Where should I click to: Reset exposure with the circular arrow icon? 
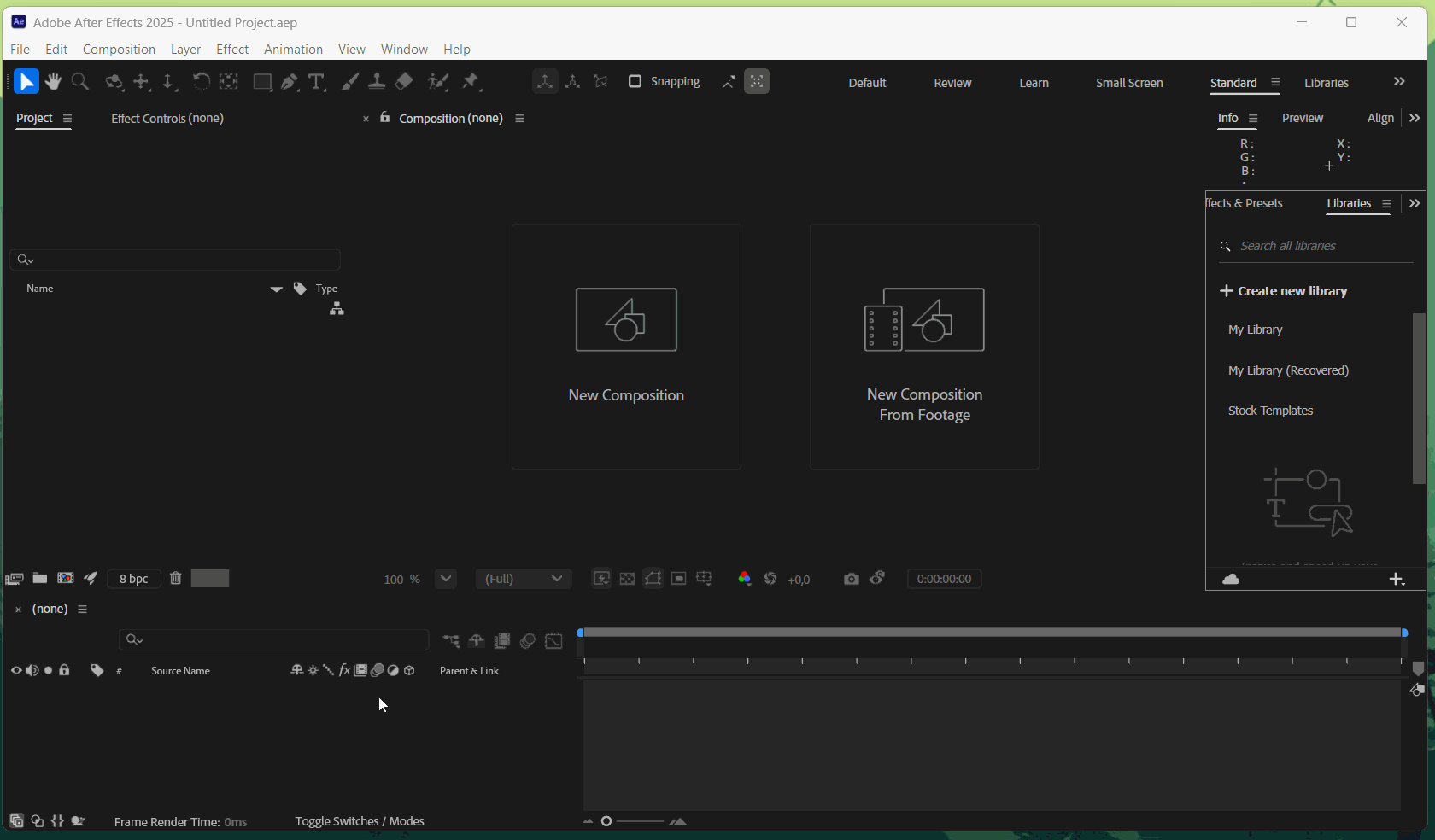coord(770,579)
